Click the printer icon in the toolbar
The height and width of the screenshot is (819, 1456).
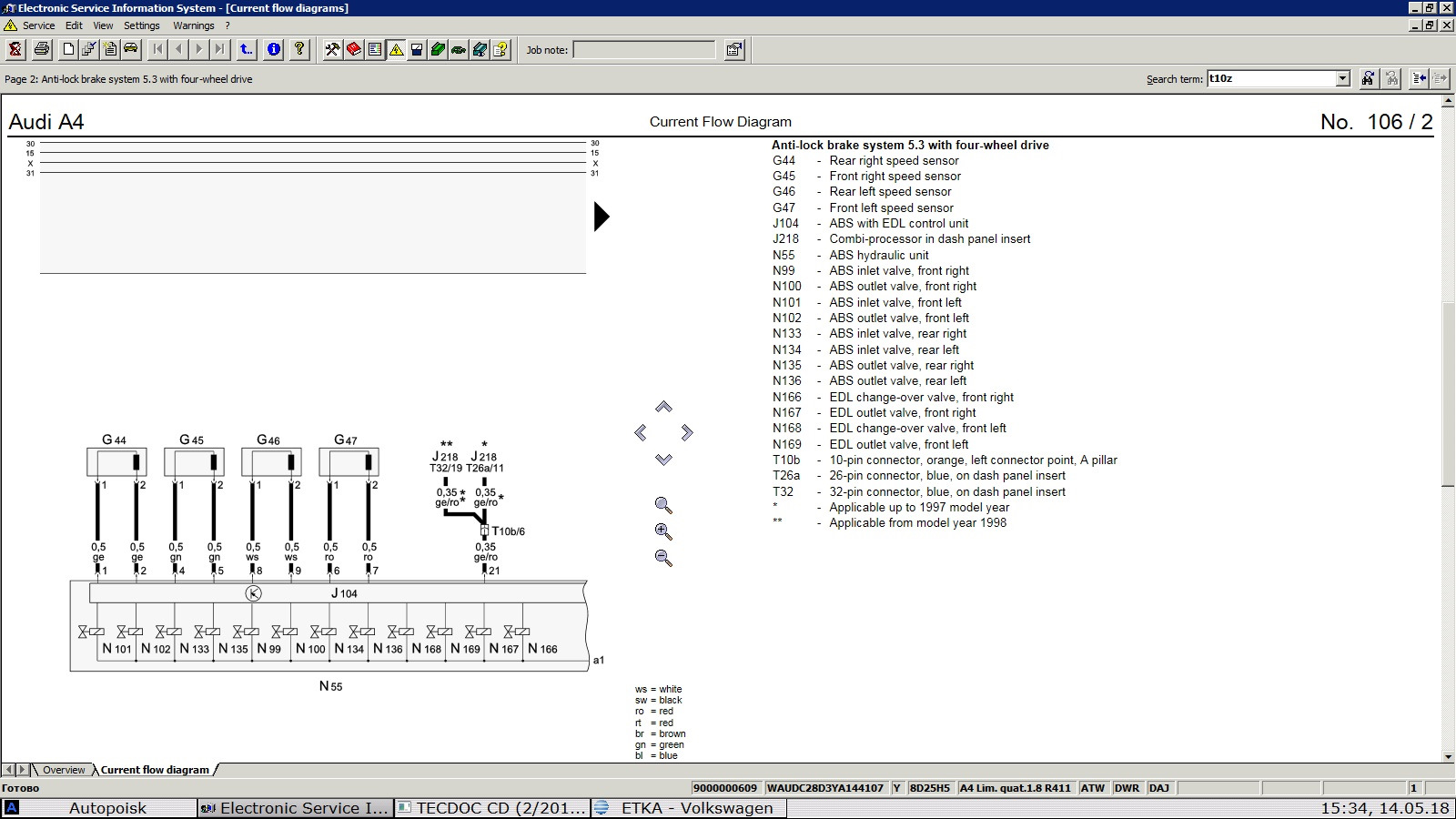41,50
